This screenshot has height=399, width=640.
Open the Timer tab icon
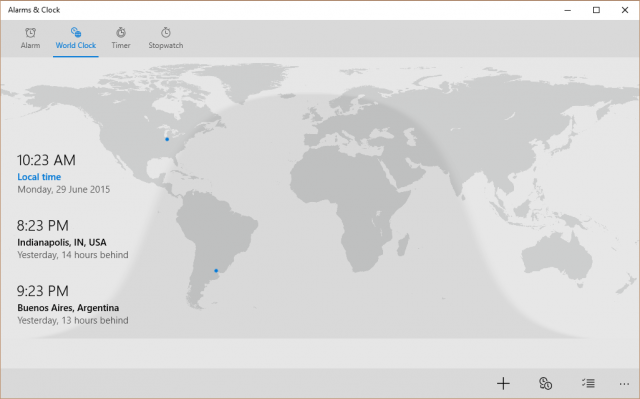pyautogui.click(x=121, y=32)
